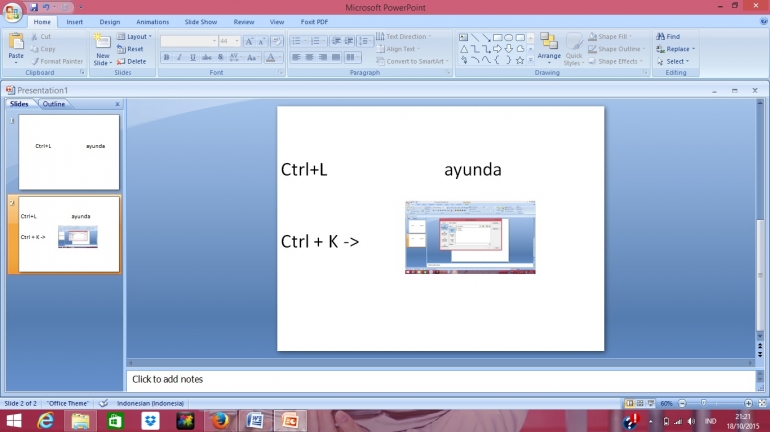Open the Office Button menu

[12, 12]
